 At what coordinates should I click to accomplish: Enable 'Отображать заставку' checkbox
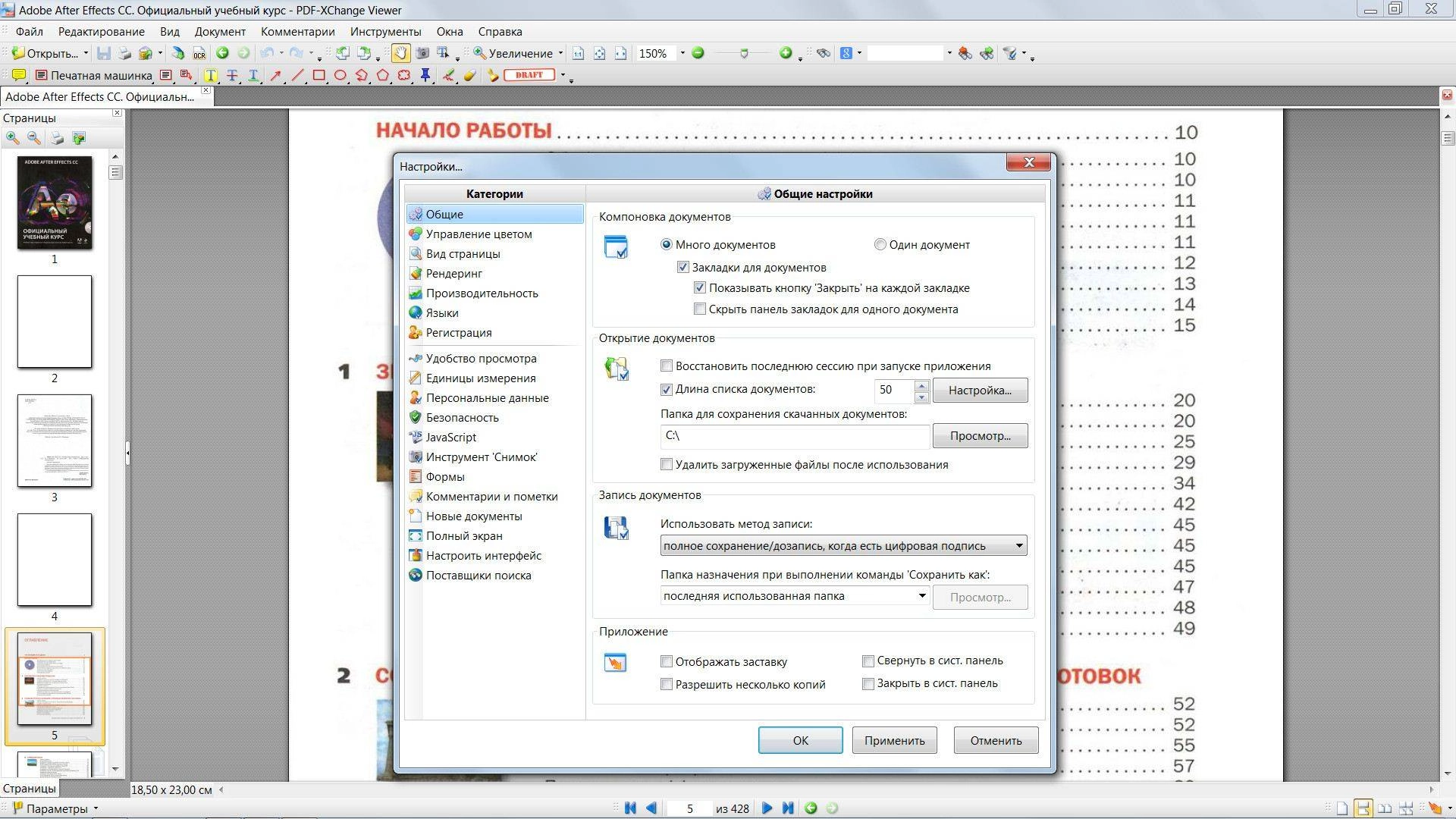tap(667, 662)
